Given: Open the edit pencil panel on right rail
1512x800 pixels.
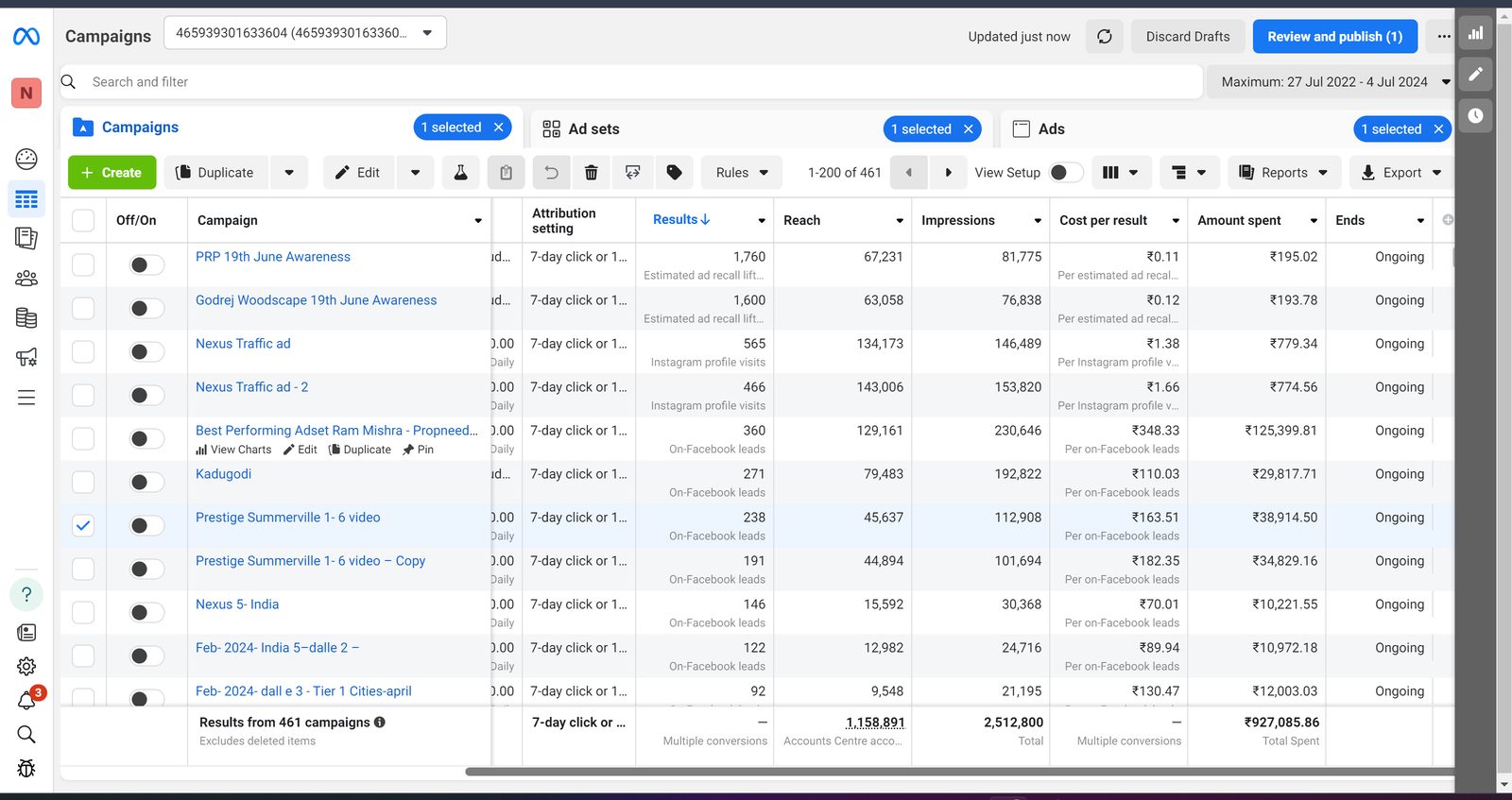Looking at the screenshot, I should [x=1475, y=74].
